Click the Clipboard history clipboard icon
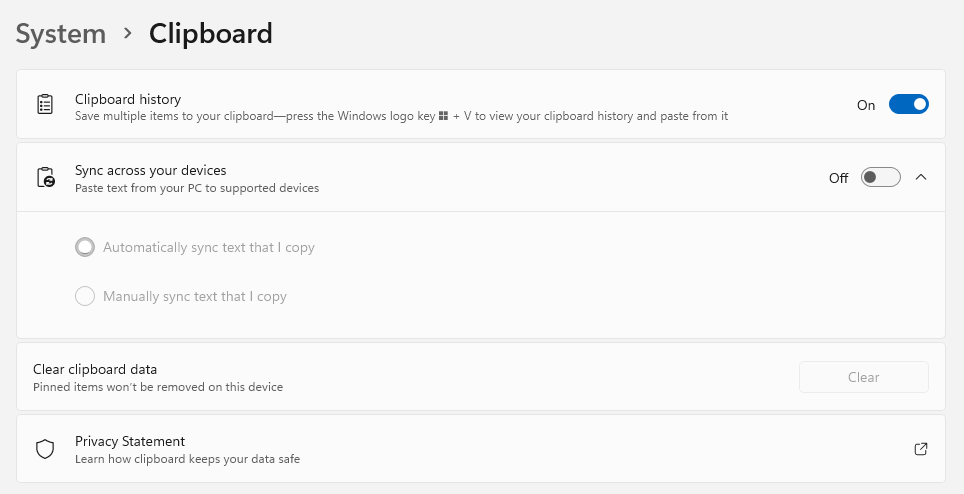The width and height of the screenshot is (964, 494). click(x=45, y=104)
